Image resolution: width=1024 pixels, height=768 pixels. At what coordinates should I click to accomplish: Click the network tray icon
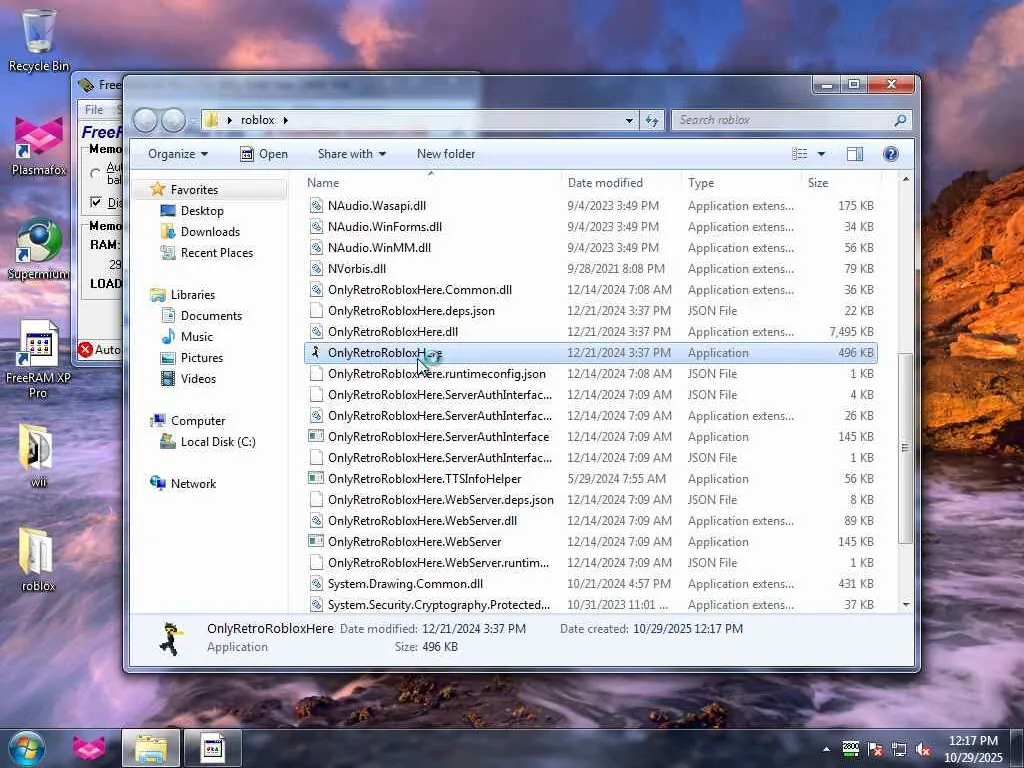pyautogui.click(x=899, y=750)
